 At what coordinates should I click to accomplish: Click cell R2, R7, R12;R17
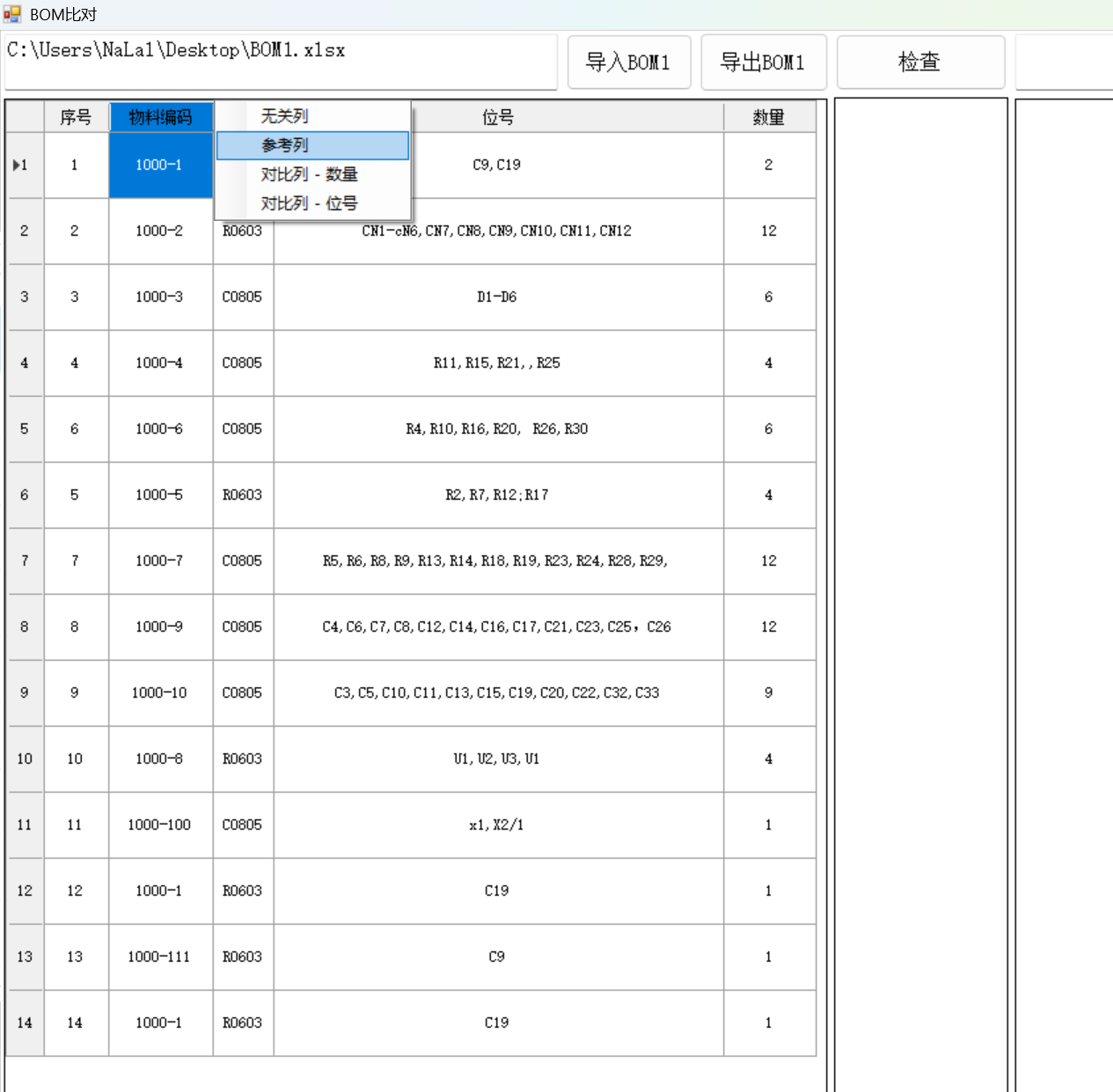(x=498, y=495)
